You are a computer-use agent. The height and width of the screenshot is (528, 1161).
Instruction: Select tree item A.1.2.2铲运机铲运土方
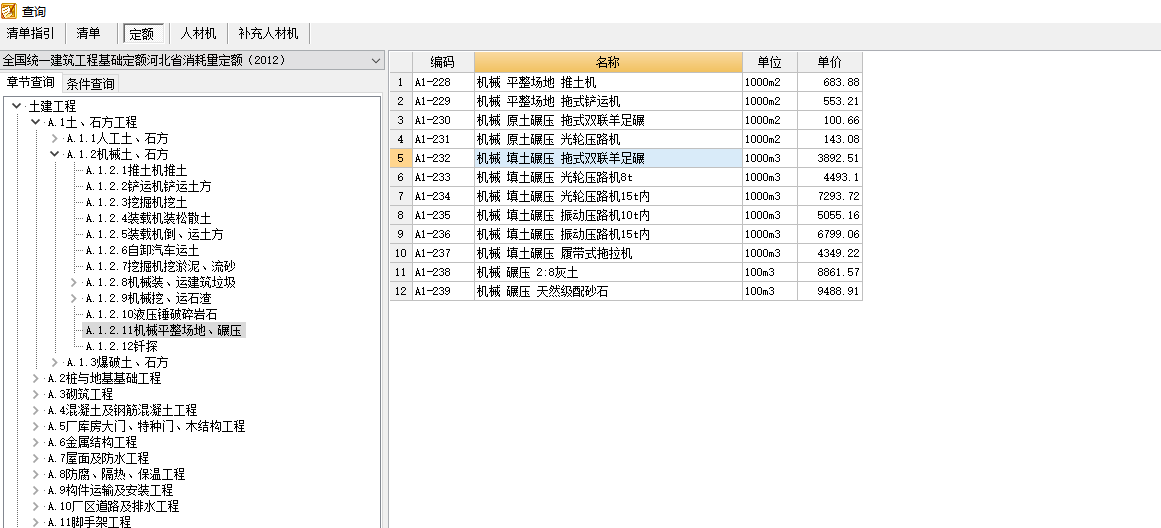[148, 187]
